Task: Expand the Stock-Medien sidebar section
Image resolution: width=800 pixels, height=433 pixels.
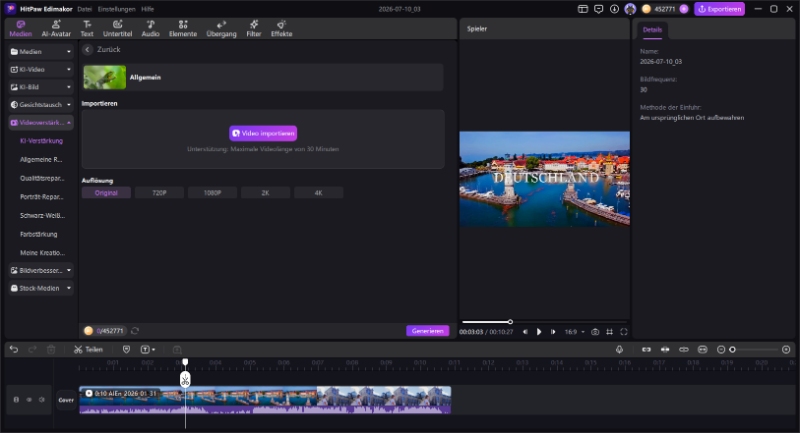Action: pos(41,288)
